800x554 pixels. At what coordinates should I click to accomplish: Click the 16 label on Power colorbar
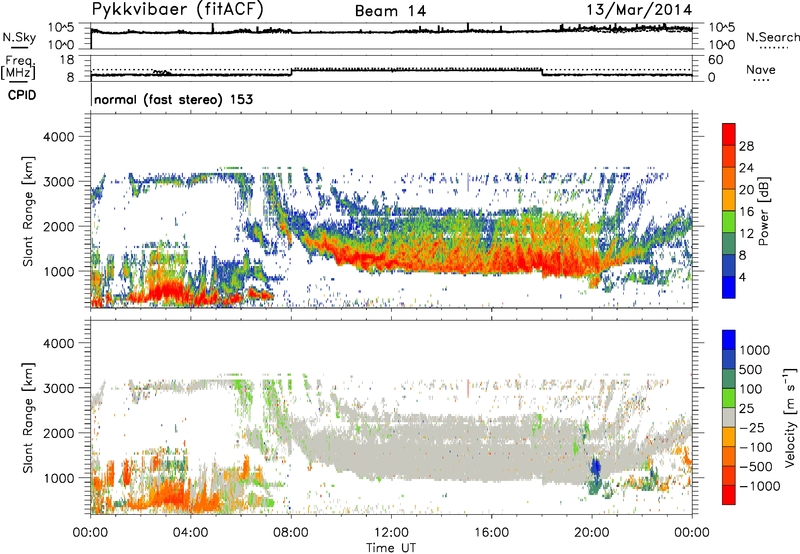[x=746, y=212]
